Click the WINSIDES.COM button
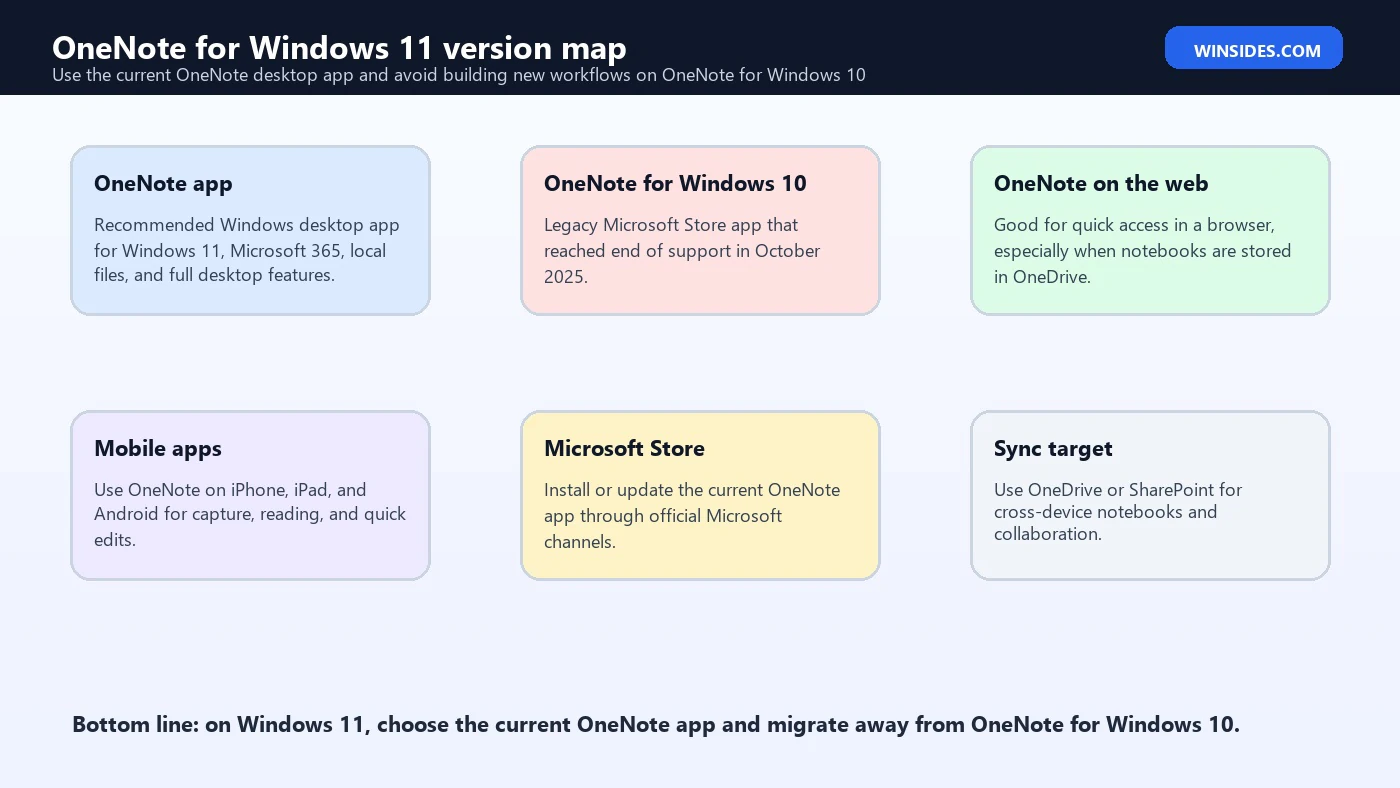This screenshot has height=788, width=1400. 1254,49
